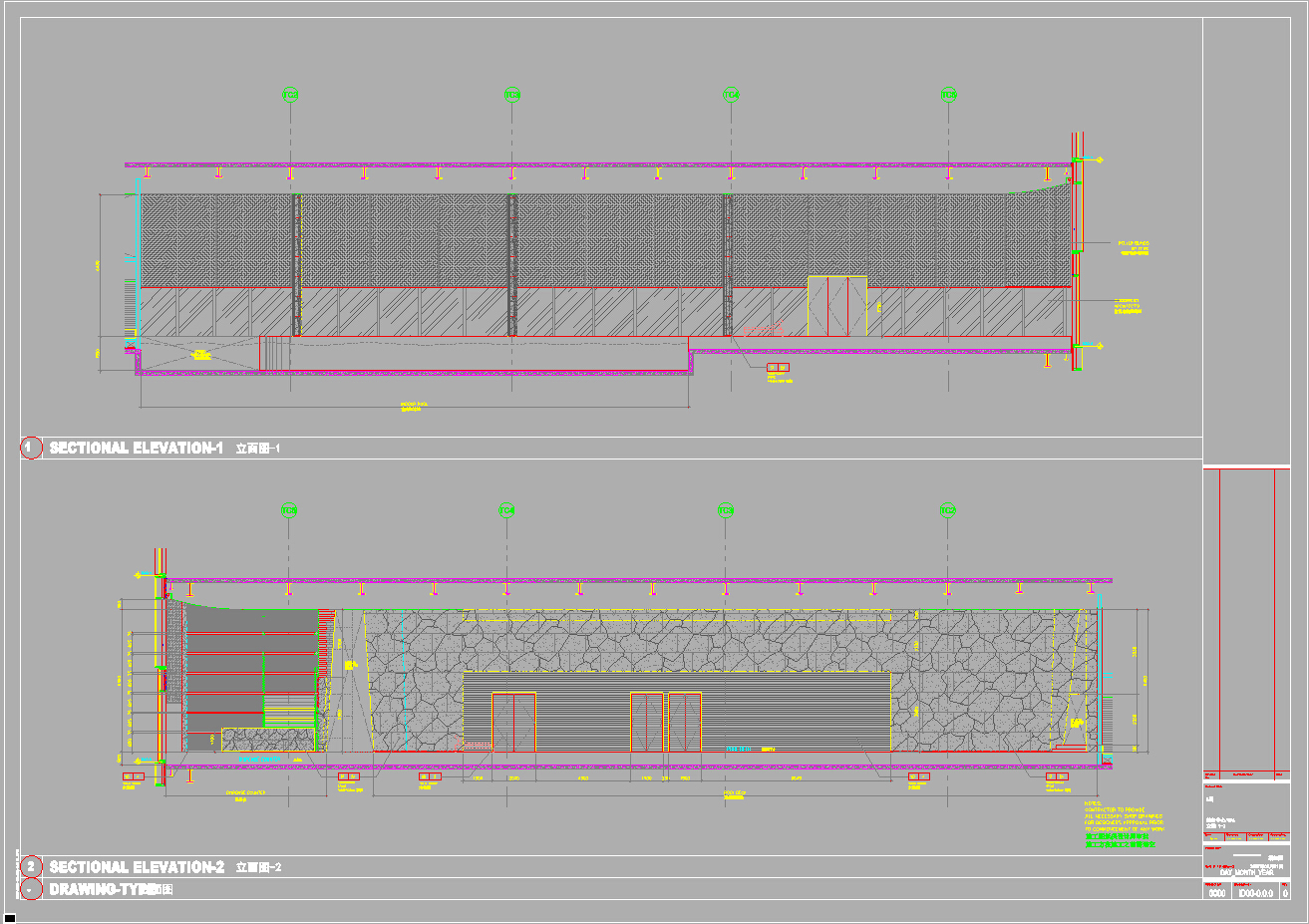Select the SECTIONAL ELEVATION-2 title text

137,868
